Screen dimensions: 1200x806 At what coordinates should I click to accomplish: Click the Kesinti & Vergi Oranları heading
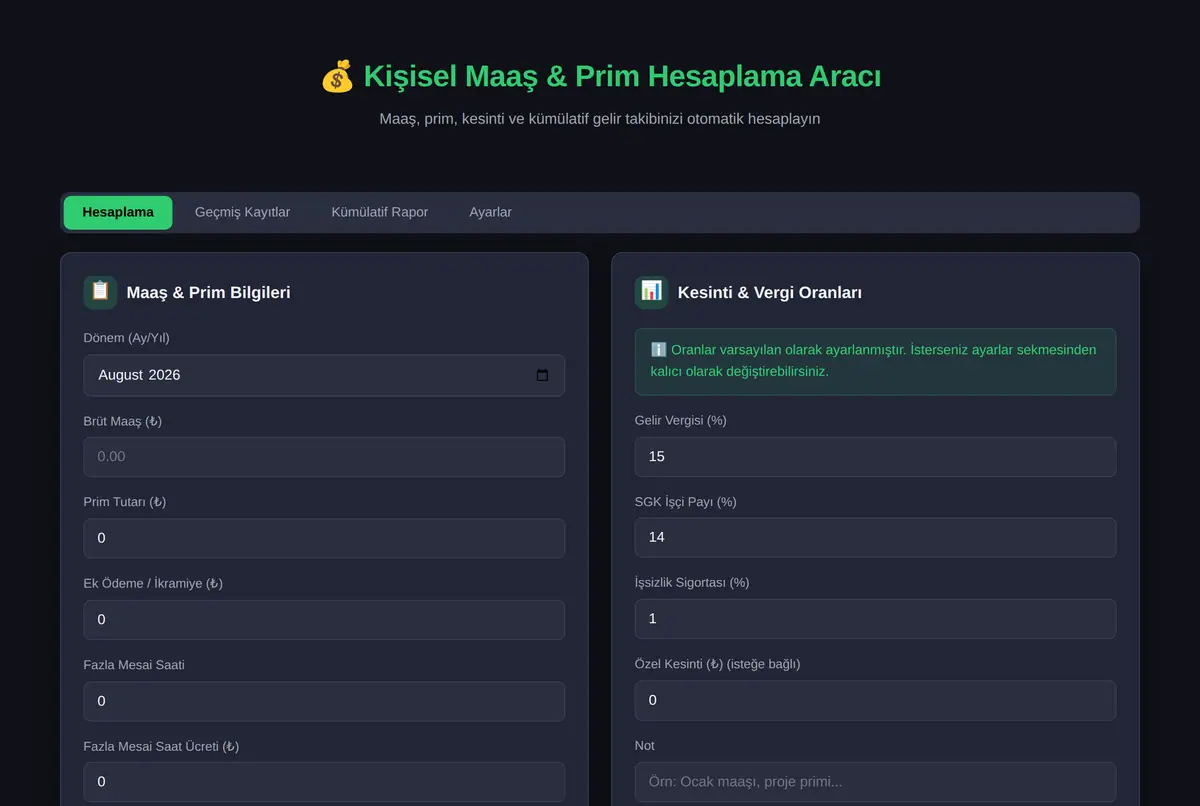coord(770,293)
